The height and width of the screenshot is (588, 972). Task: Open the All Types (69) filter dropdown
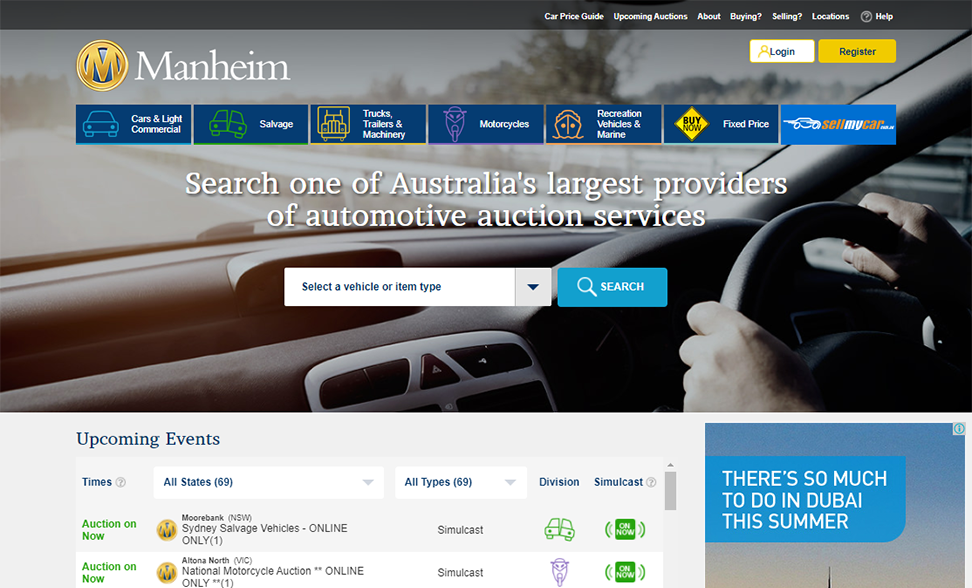pos(460,482)
